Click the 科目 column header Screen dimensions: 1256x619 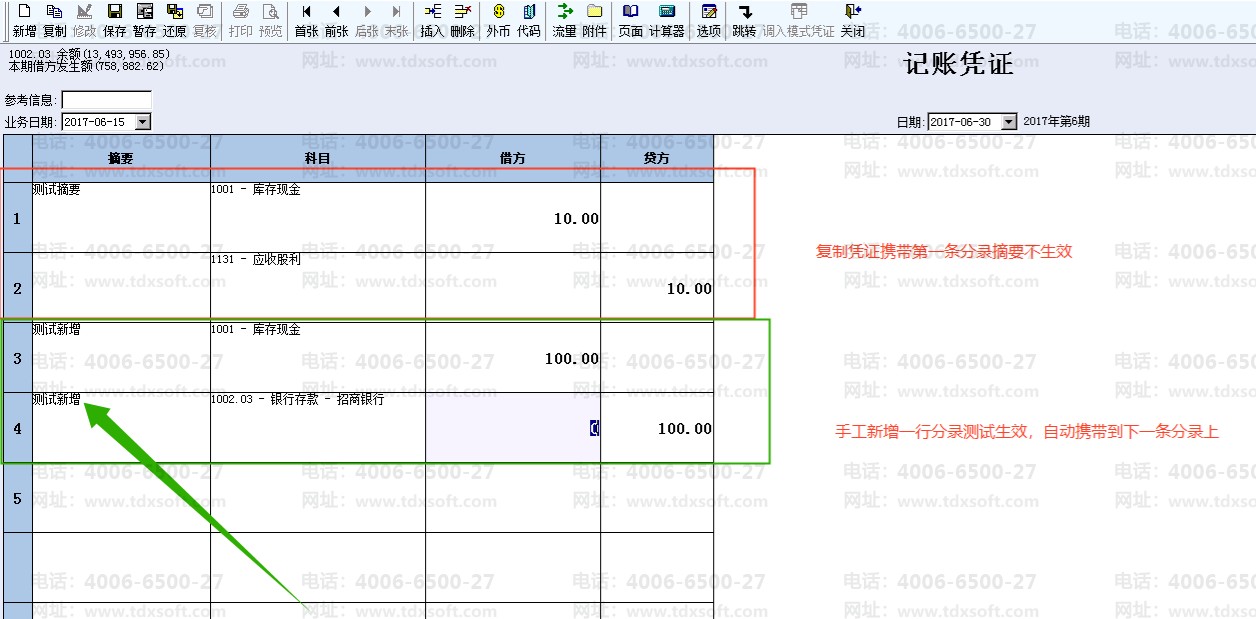click(x=318, y=158)
